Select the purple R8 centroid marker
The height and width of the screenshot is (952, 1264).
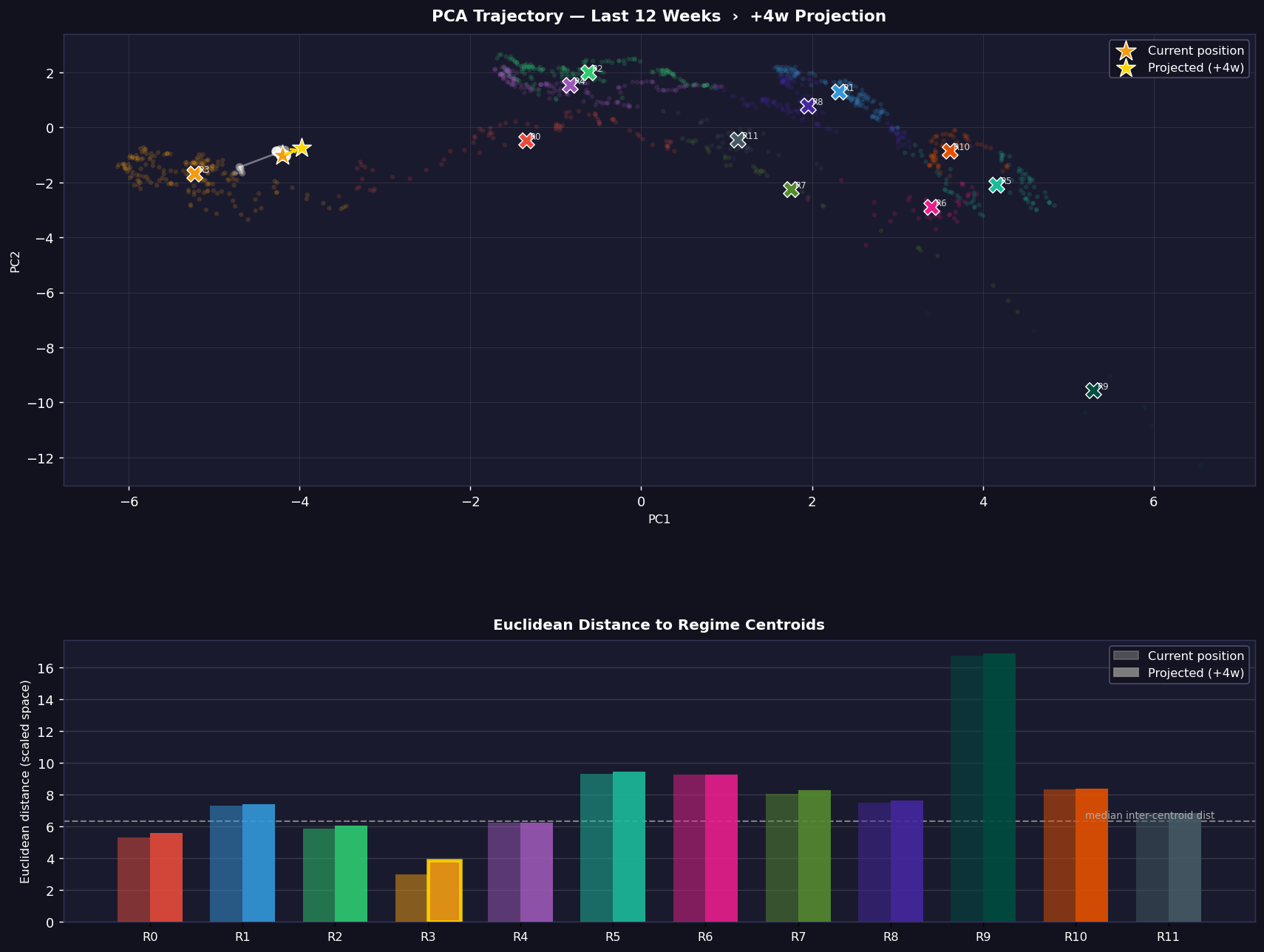[x=808, y=106]
